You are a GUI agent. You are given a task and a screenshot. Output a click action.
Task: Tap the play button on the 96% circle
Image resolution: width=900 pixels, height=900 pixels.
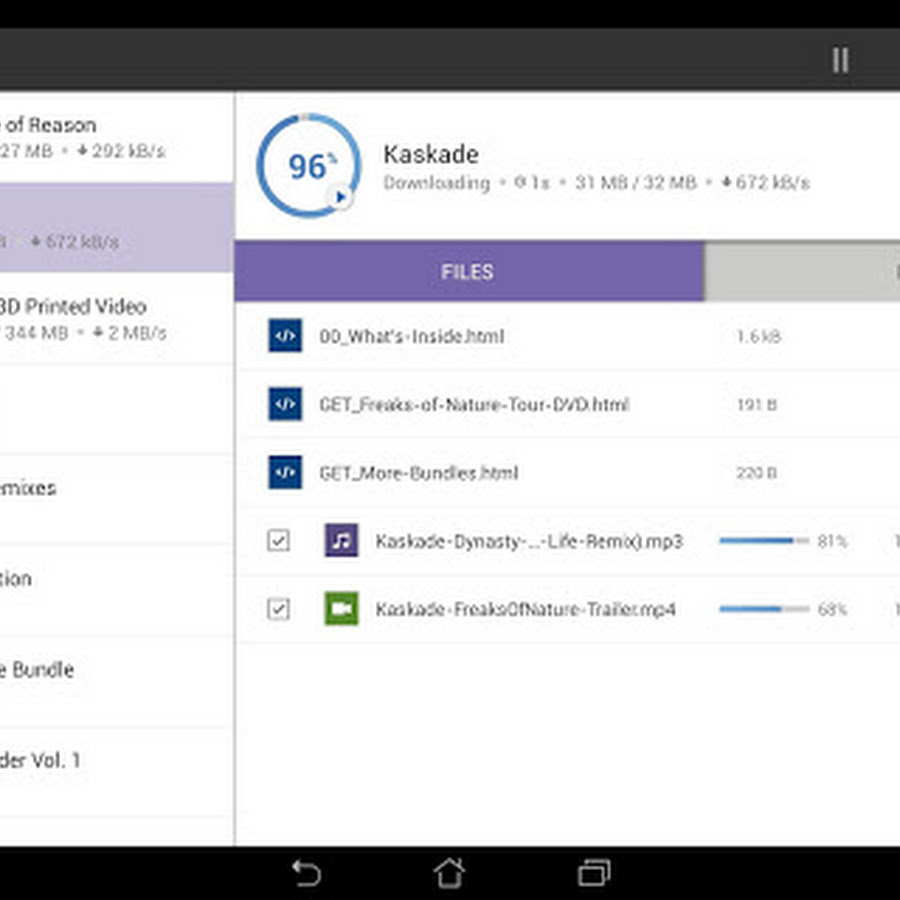(x=340, y=197)
